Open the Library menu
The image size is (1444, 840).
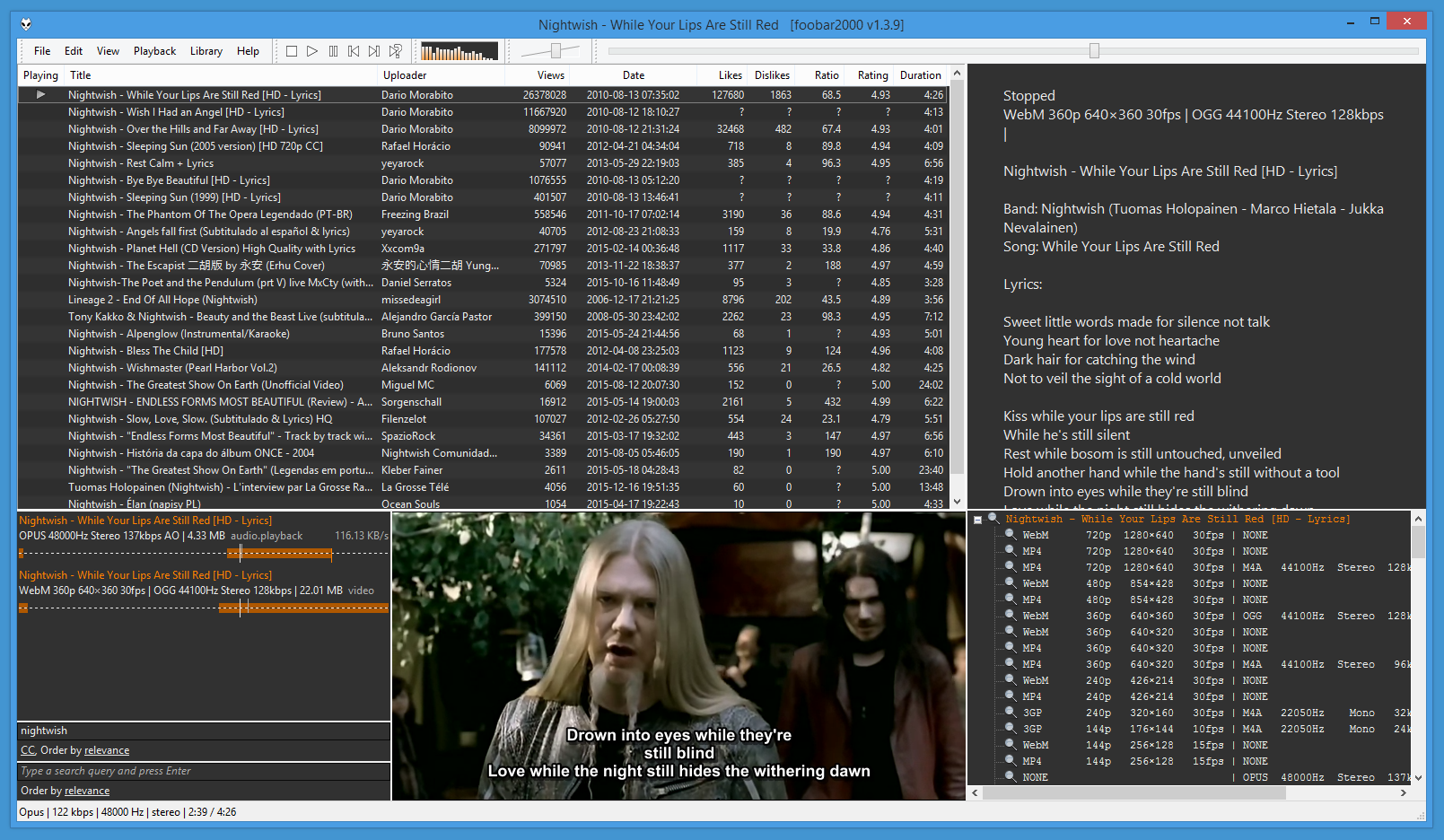tap(206, 51)
